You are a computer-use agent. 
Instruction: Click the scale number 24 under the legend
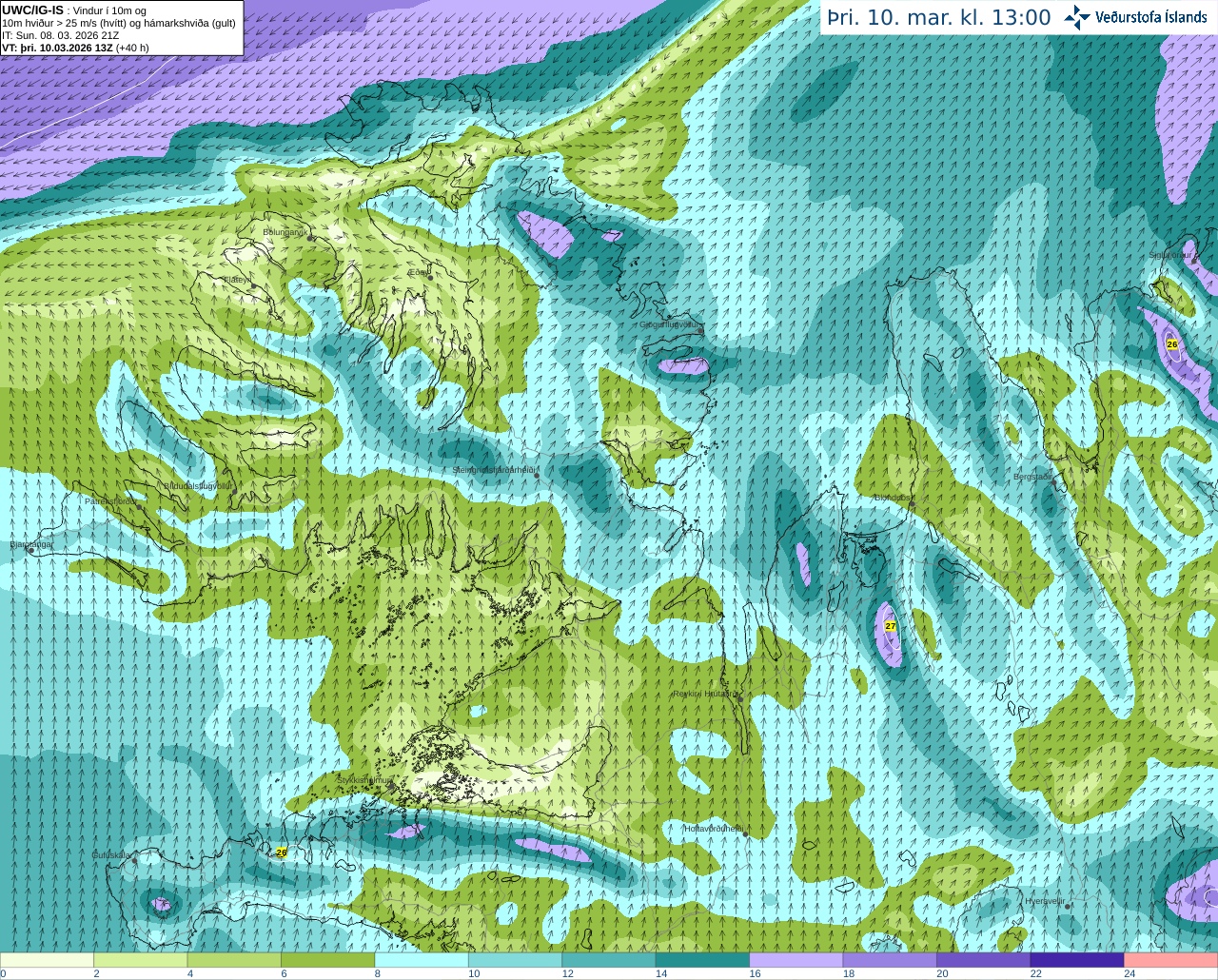[1130, 973]
